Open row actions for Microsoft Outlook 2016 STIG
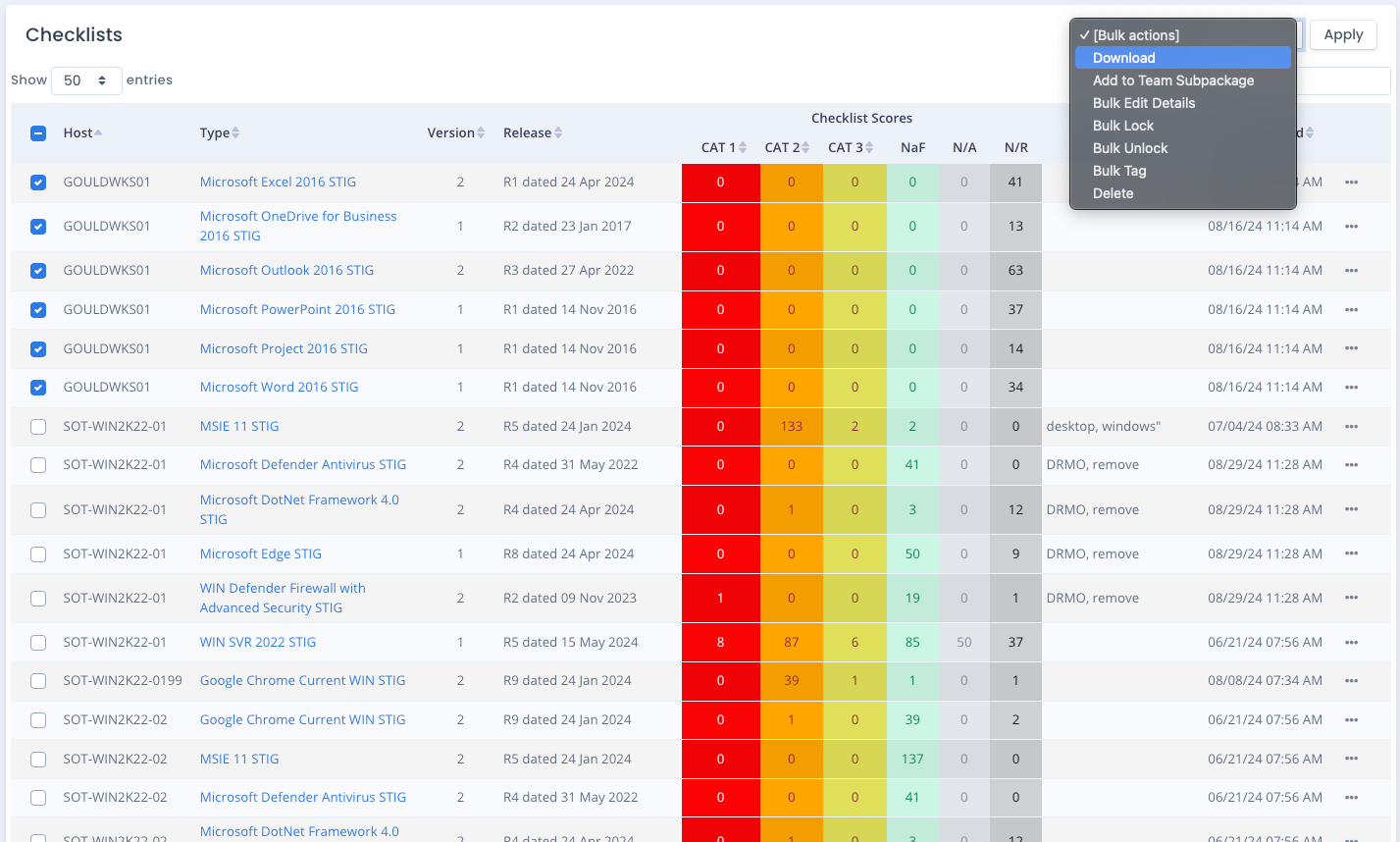This screenshot has width=1400, height=842. pyautogui.click(x=1351, y=271)
